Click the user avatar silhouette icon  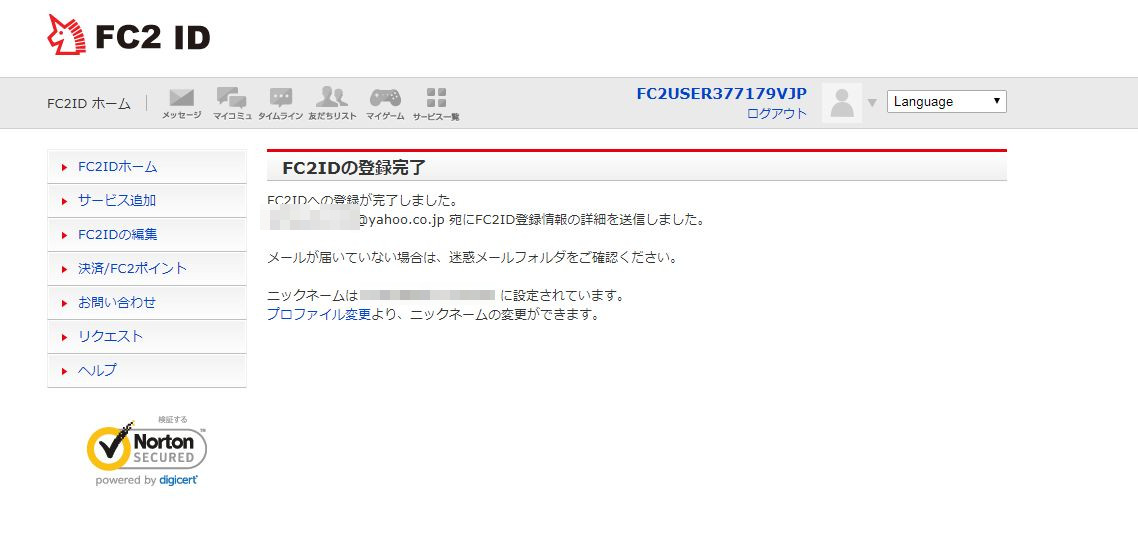tap(842, 102)
